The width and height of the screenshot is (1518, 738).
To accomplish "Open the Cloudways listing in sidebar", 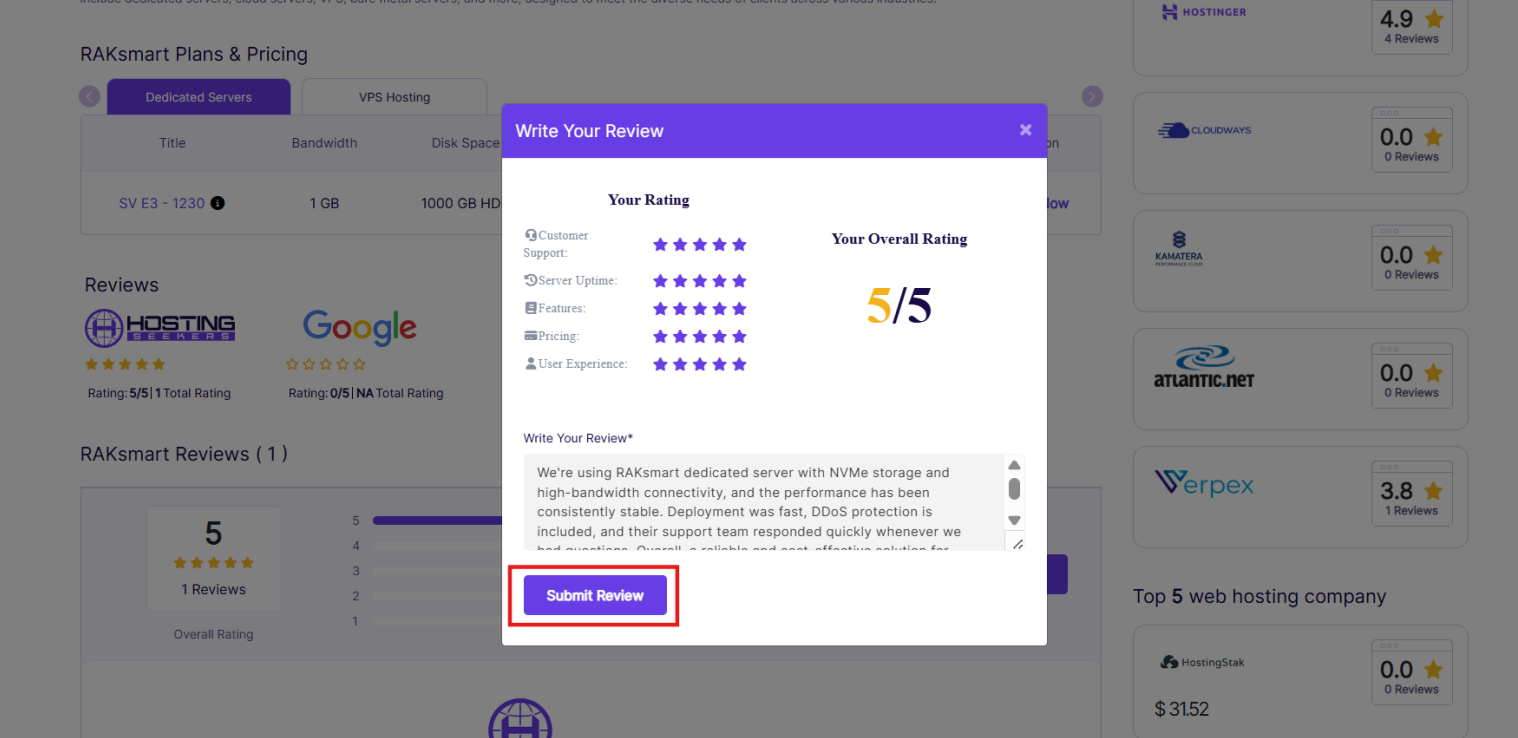I will point(1204,130).
